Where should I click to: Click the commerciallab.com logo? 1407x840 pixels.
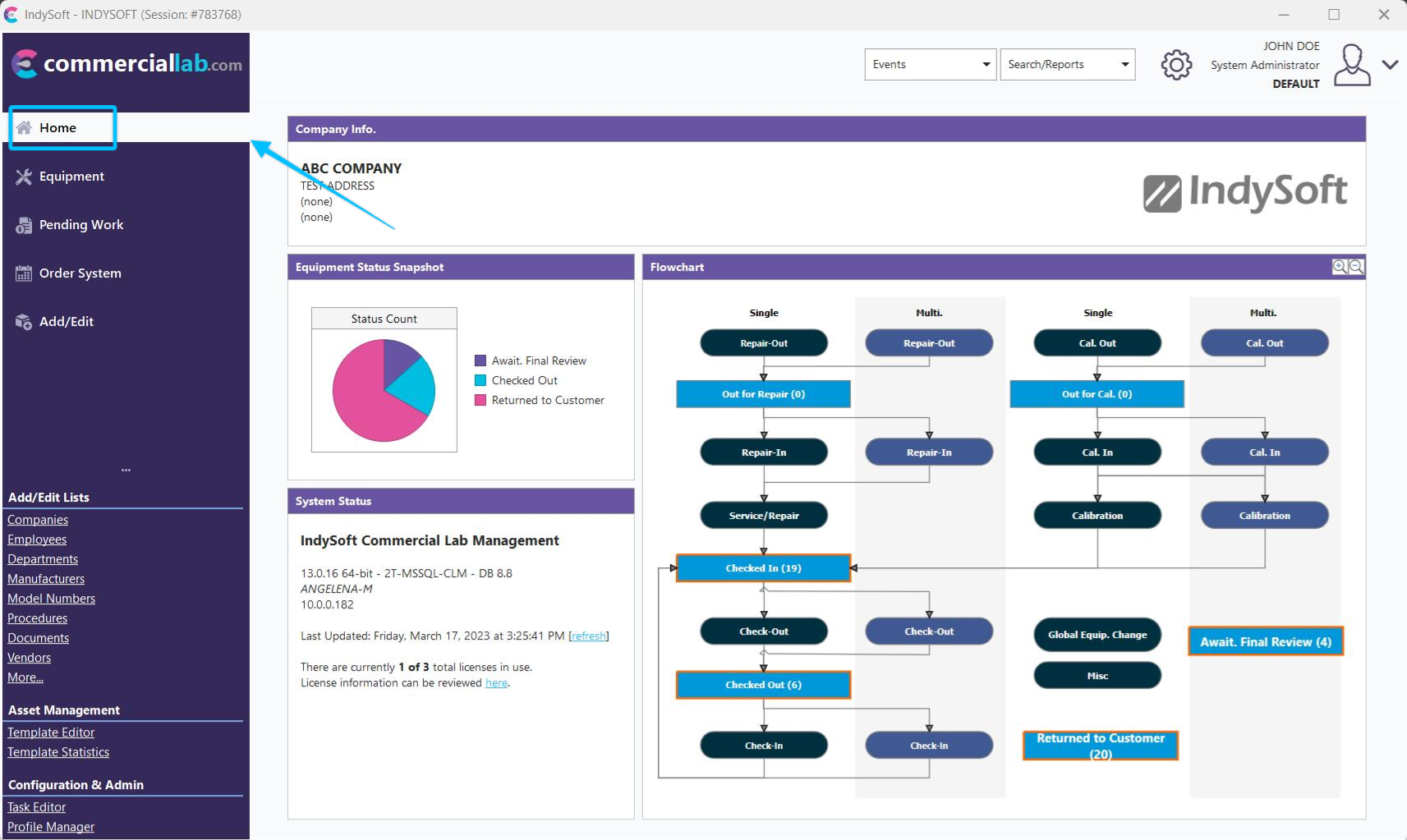click(x=126, y=64)
